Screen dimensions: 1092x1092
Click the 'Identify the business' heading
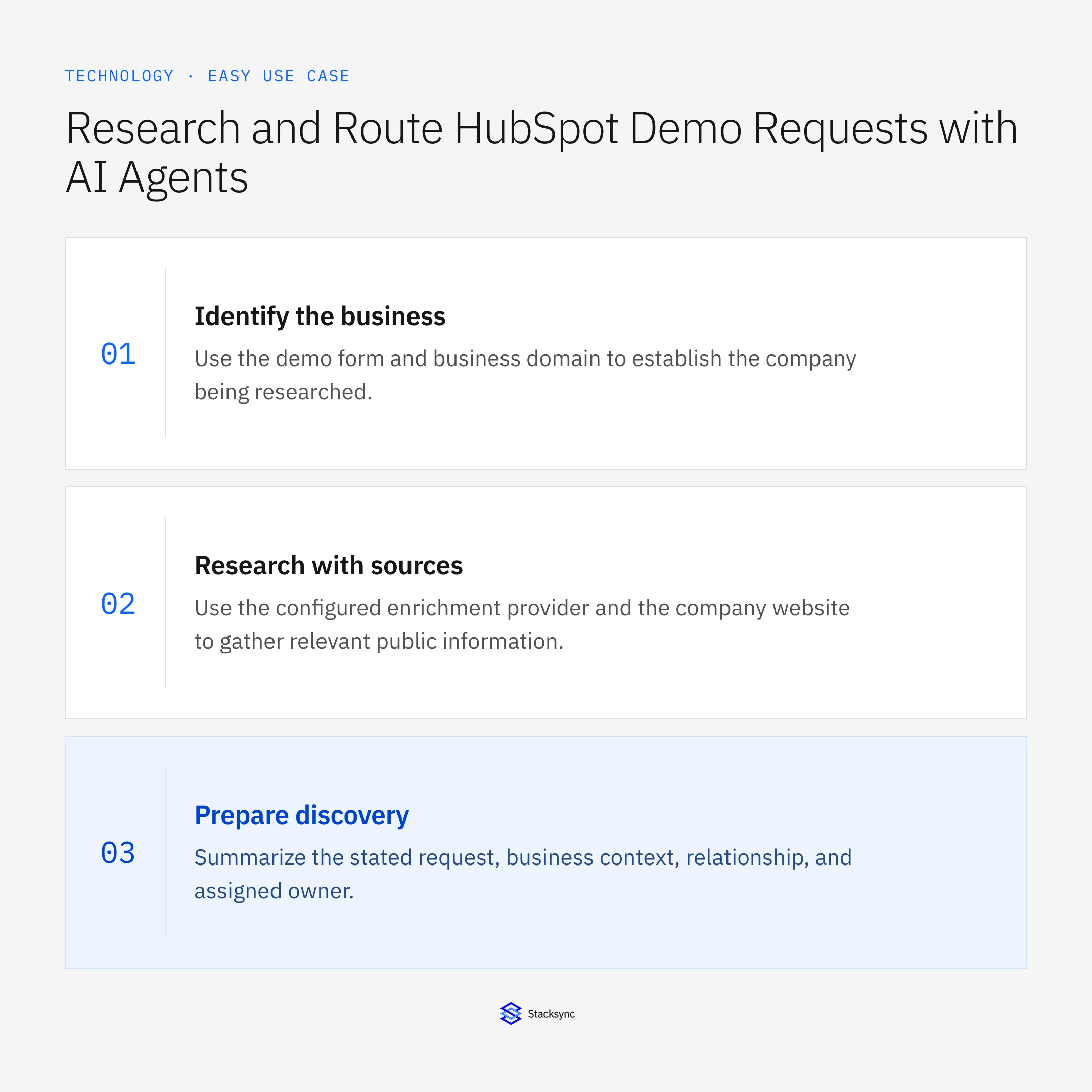pos(320,316)
